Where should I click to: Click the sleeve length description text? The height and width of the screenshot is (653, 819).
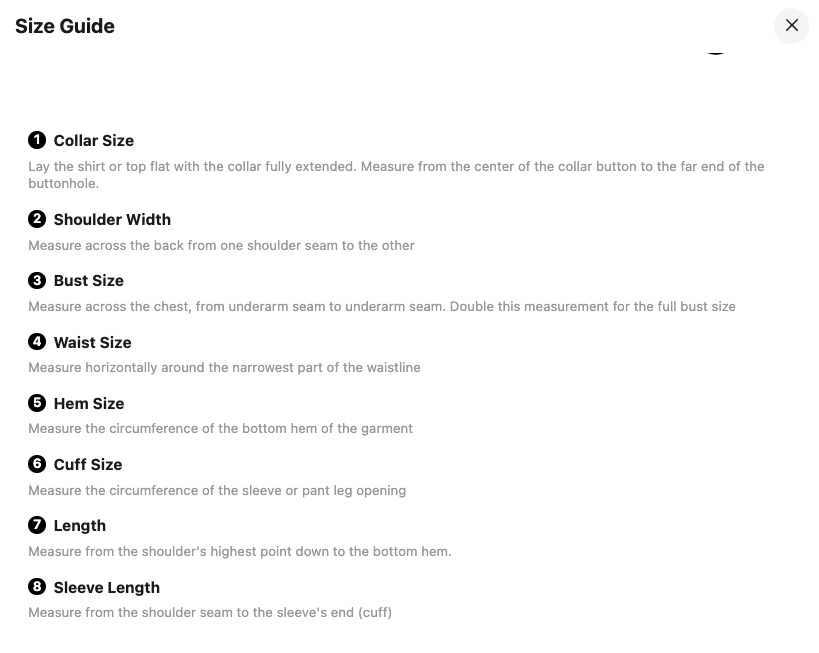[x=210, y=612]
